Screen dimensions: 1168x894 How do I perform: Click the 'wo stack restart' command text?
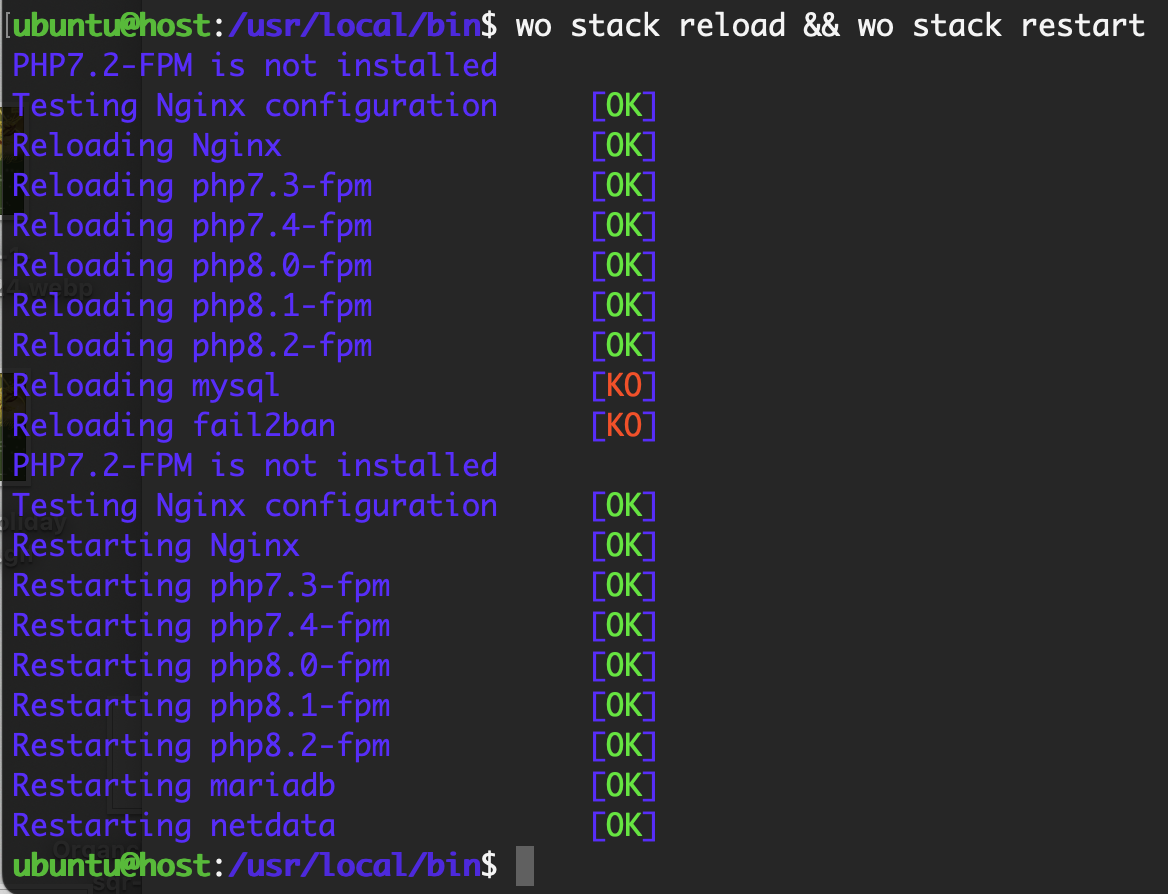pyautogui.click(x=1001, y=25)
